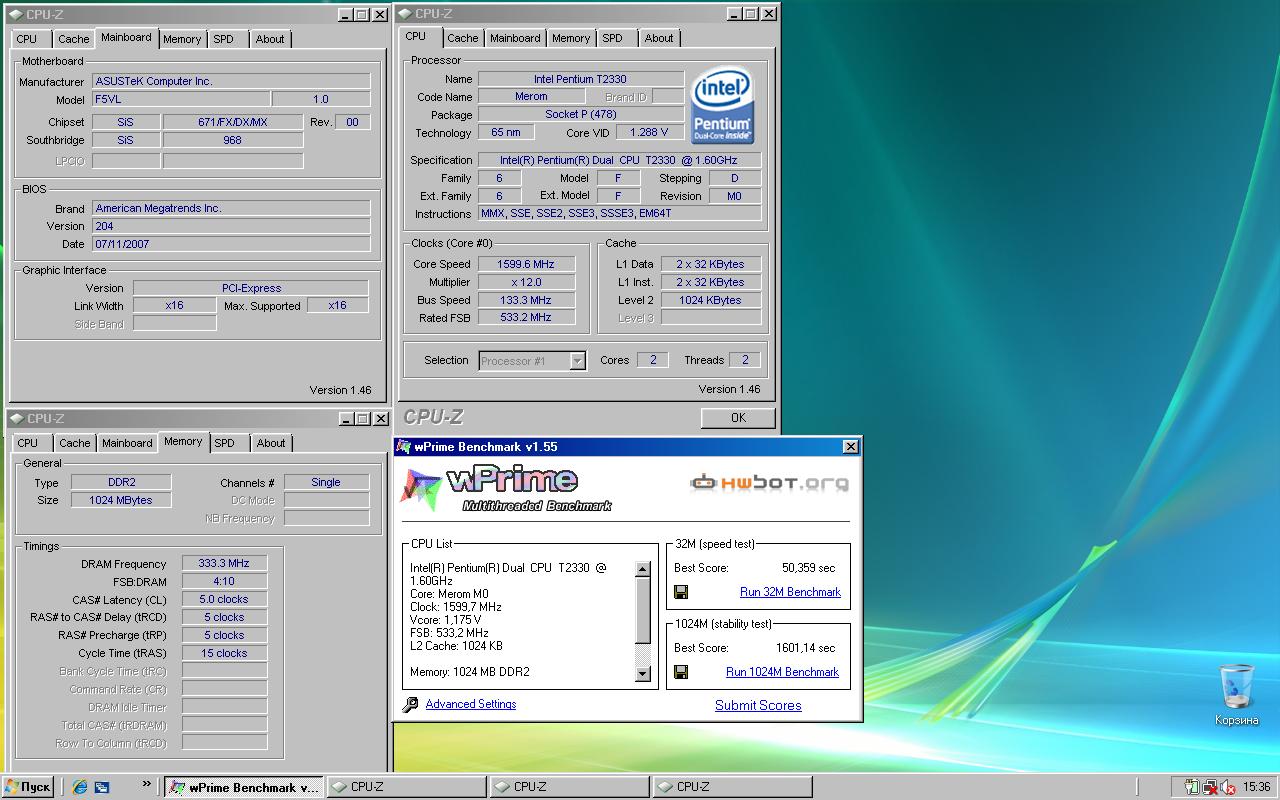The width and height of the screenshot is (1280, 800).
Task: Click the BIOS Brand American Megatrends Inc. field
Action: pyautogui.click(x=231, y=208)
